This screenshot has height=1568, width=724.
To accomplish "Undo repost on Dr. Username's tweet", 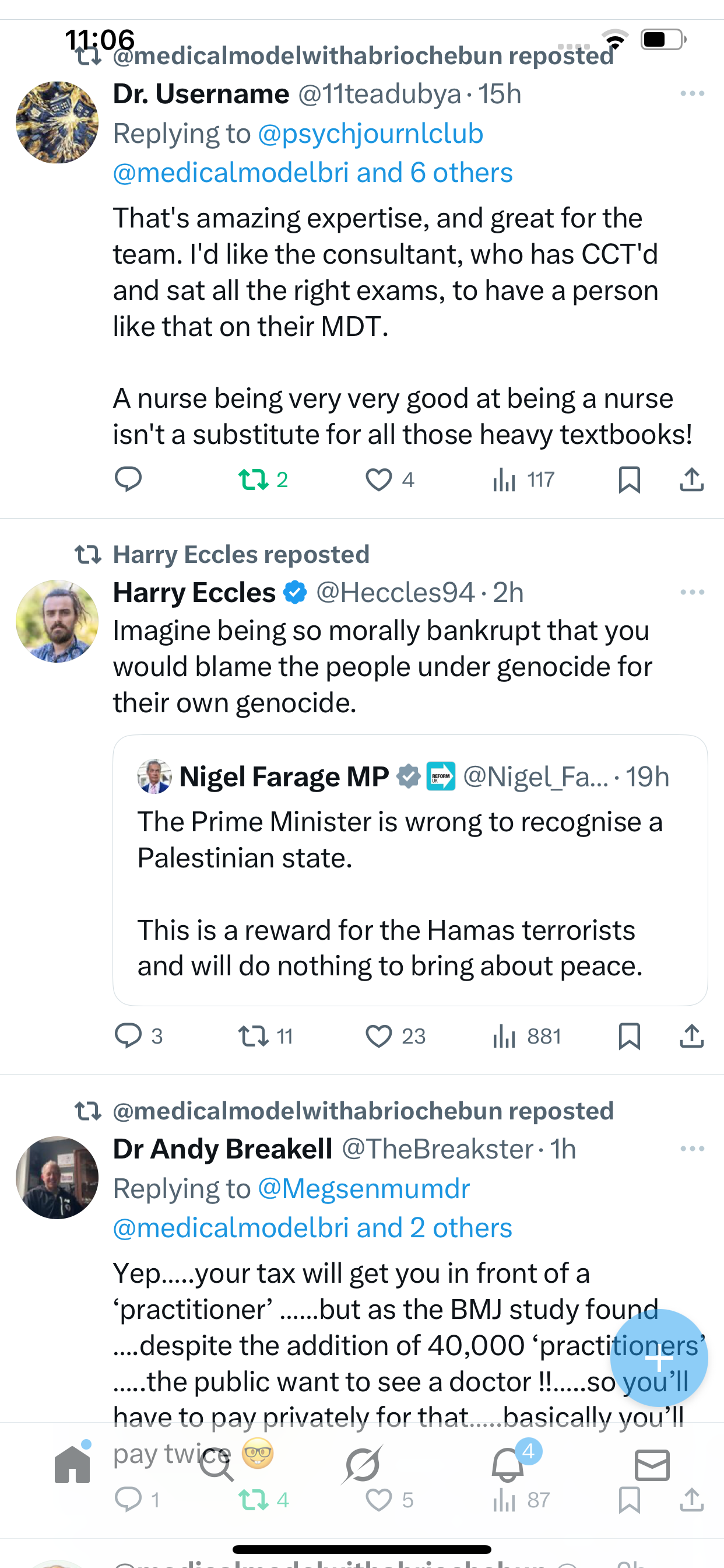I will 254,480.
